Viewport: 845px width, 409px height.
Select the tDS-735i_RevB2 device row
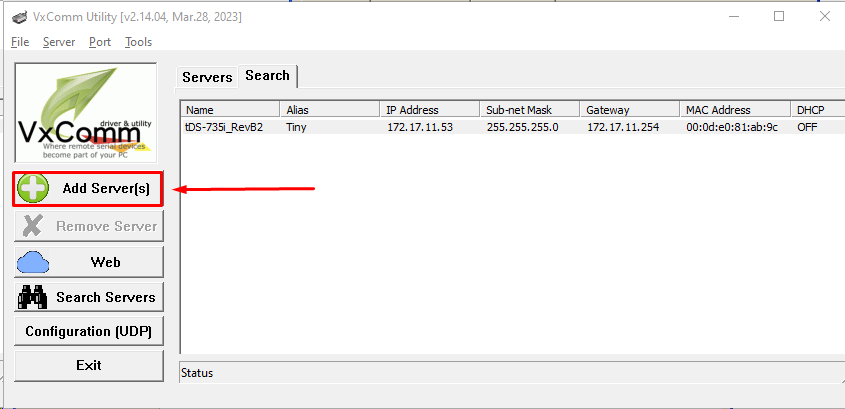224,127
